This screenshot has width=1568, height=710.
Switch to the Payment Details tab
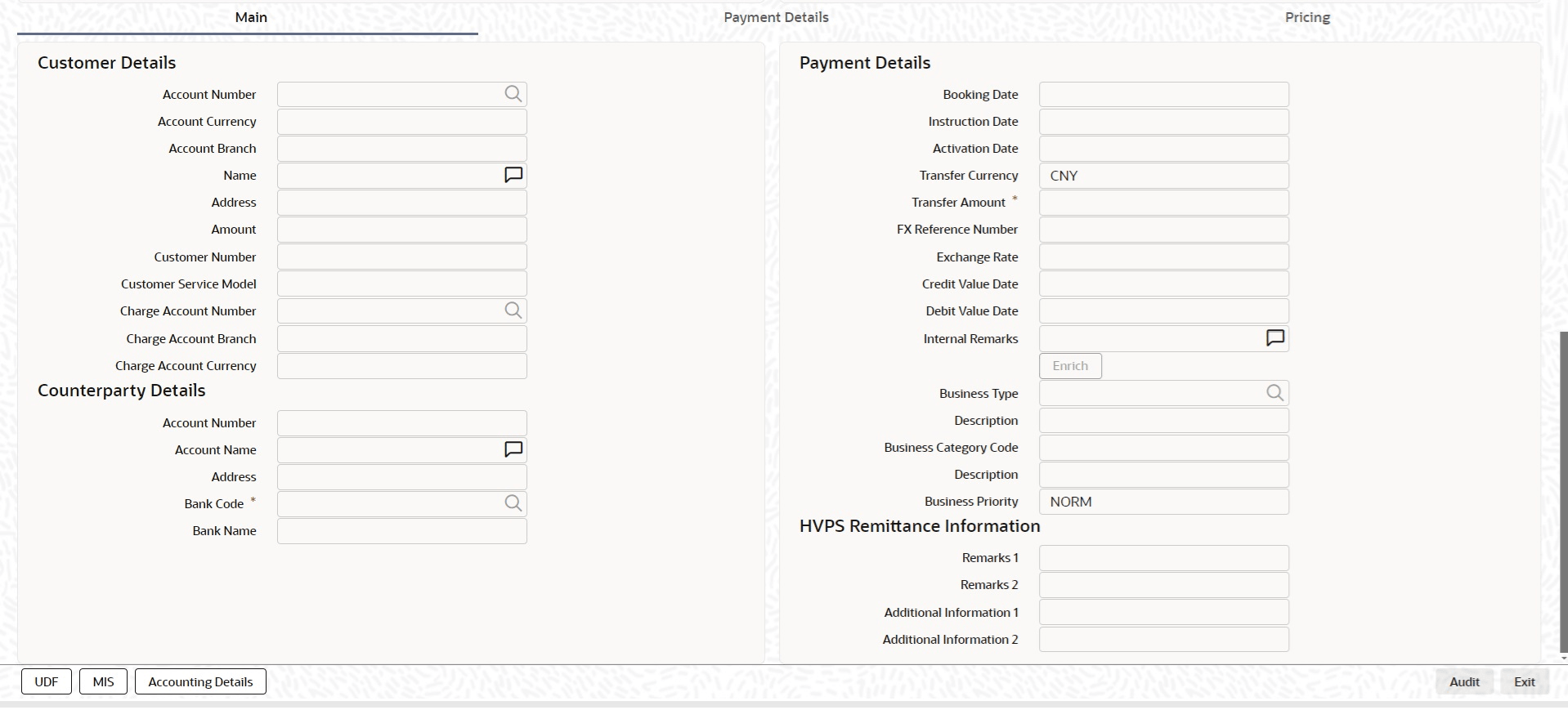(776, 17)
